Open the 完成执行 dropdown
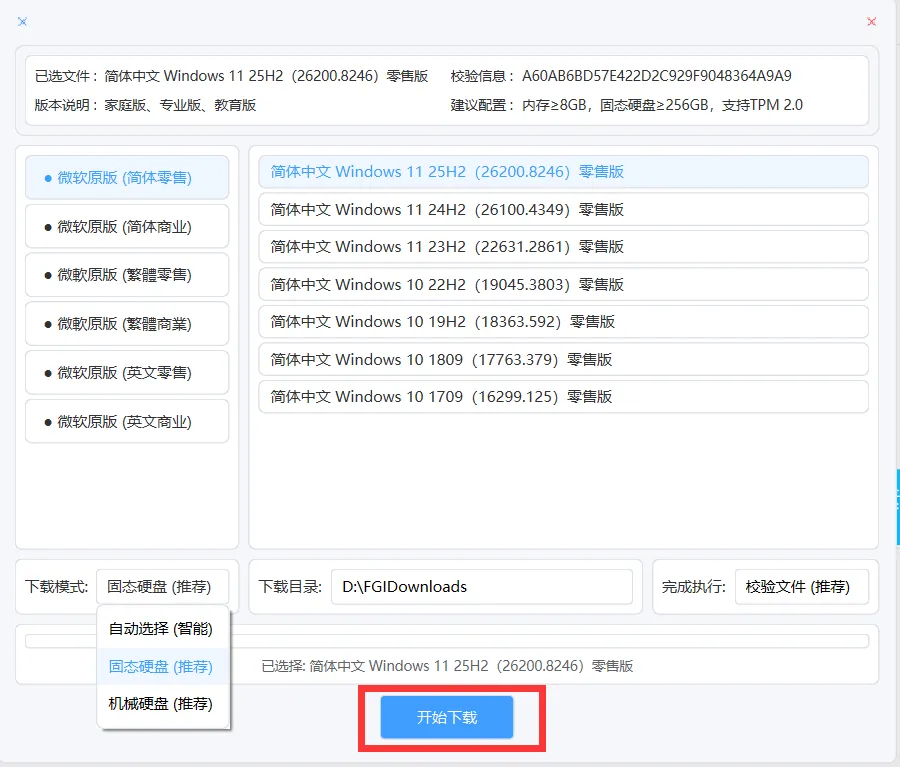The width and height of the screenshot is (900, 767). [802, 587]
